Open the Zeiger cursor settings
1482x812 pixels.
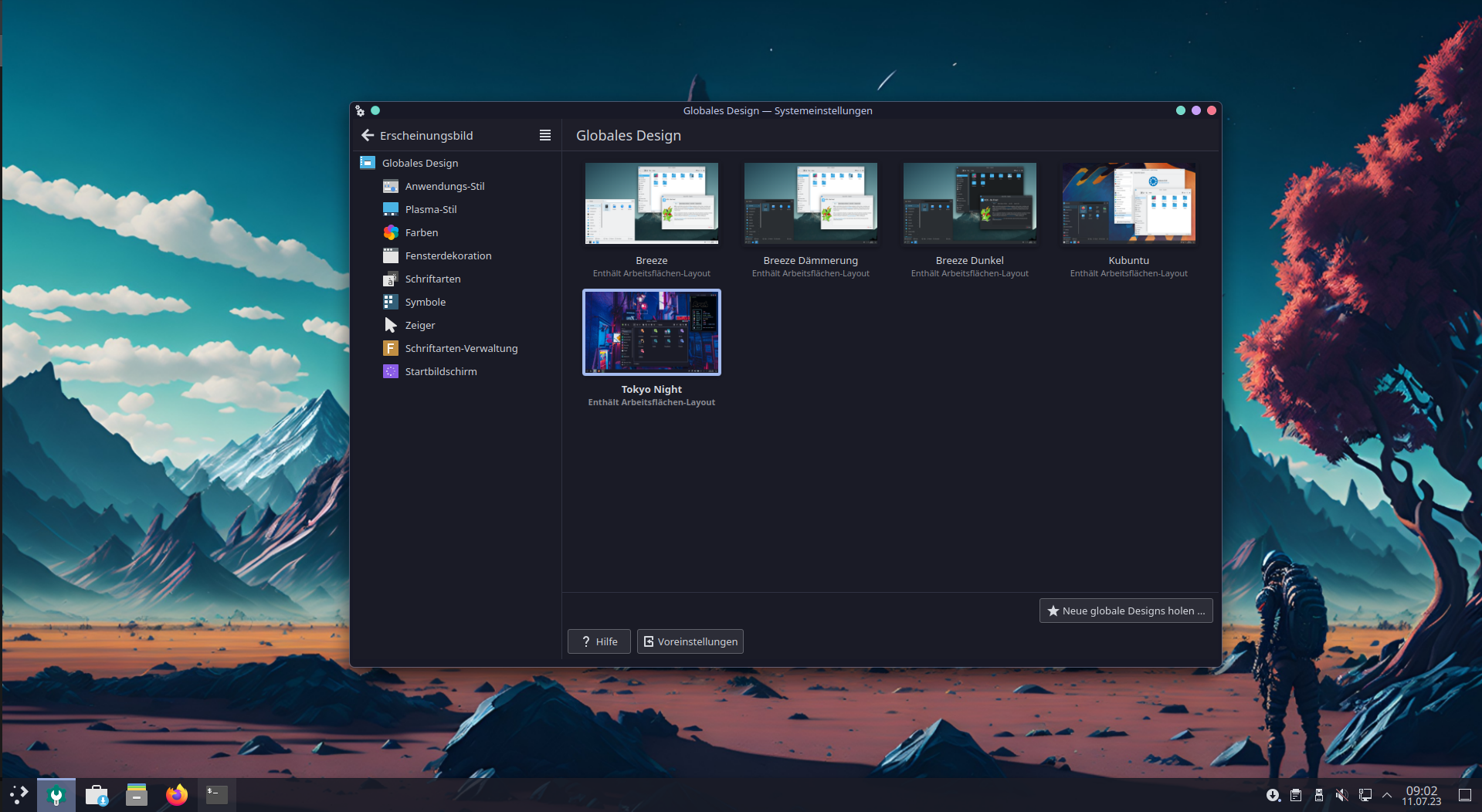click(456, 325)
